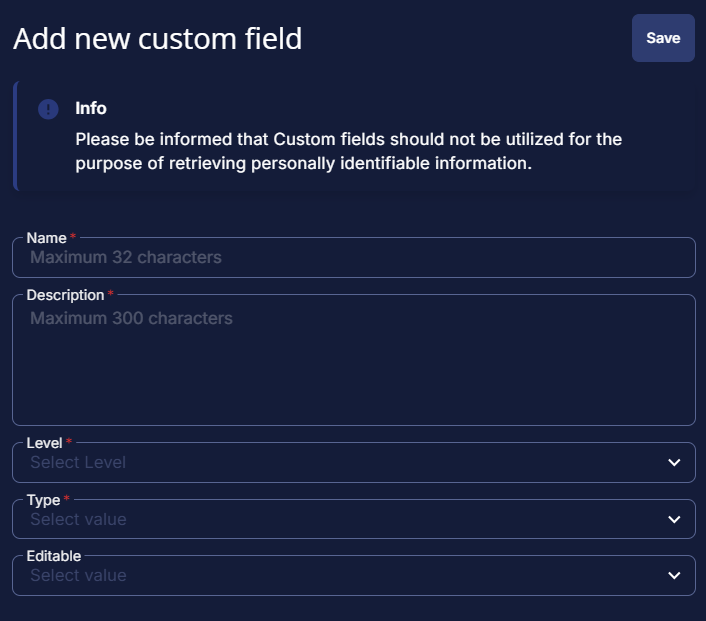The width and height of the screenshot is (706, 621).
Task: Click the Editable field label
Action: [54, 556]
